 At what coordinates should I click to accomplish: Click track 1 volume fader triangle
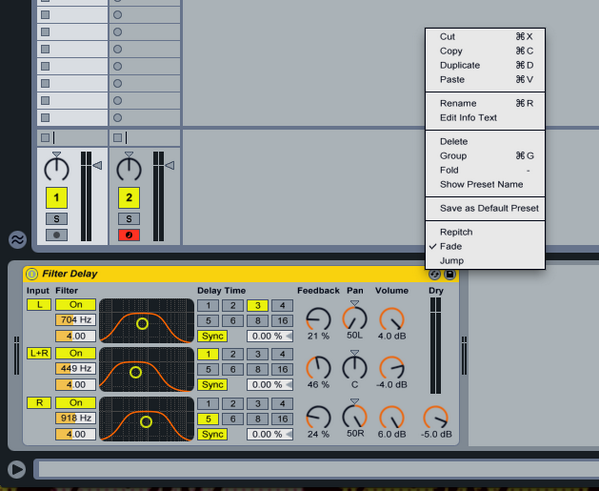coord(97,165)
